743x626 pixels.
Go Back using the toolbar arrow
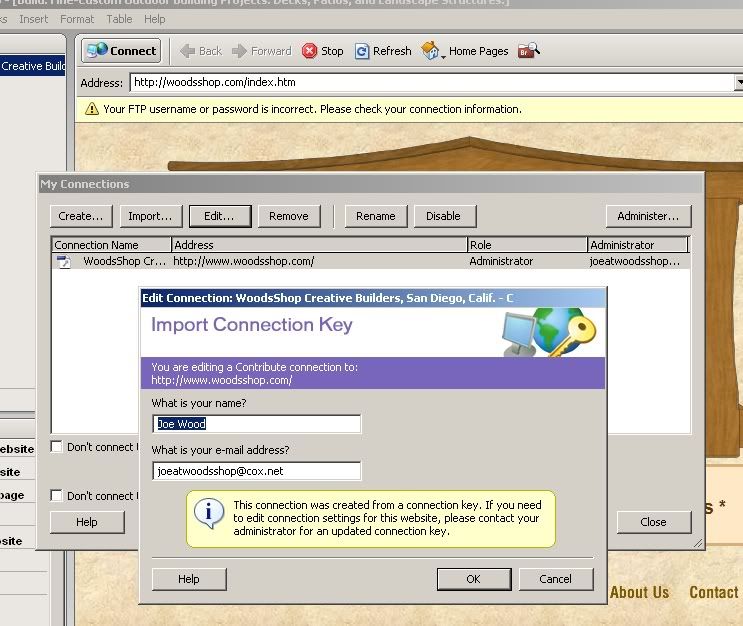[x=201, y=51]
